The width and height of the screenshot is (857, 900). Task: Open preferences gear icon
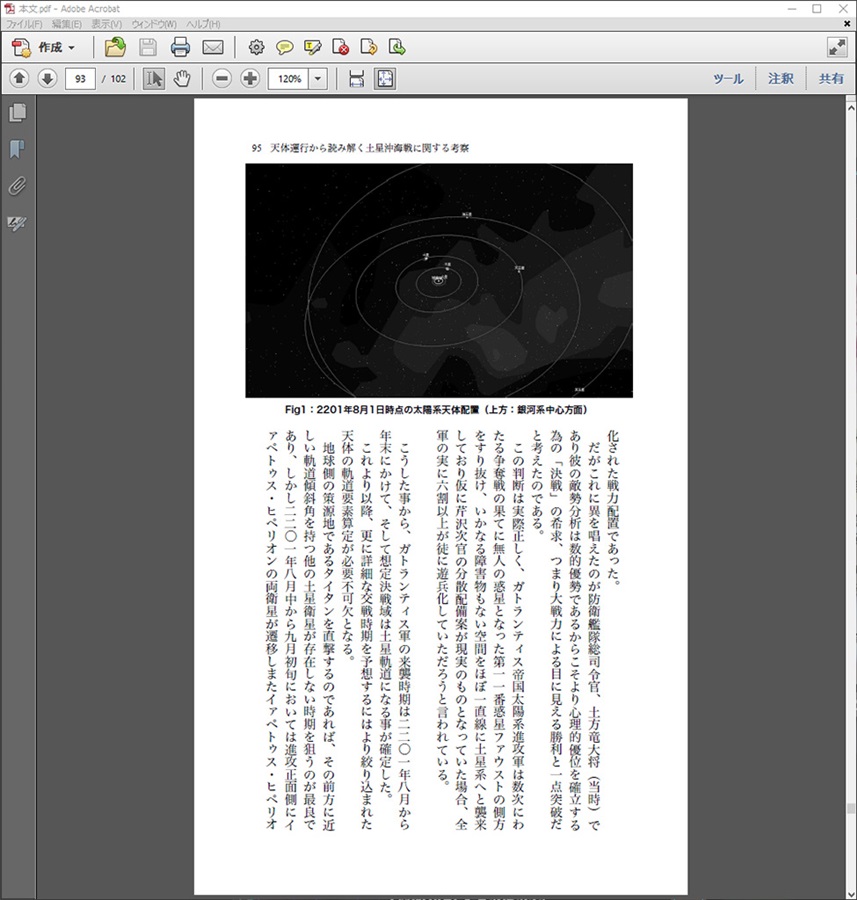coord(256,47)
